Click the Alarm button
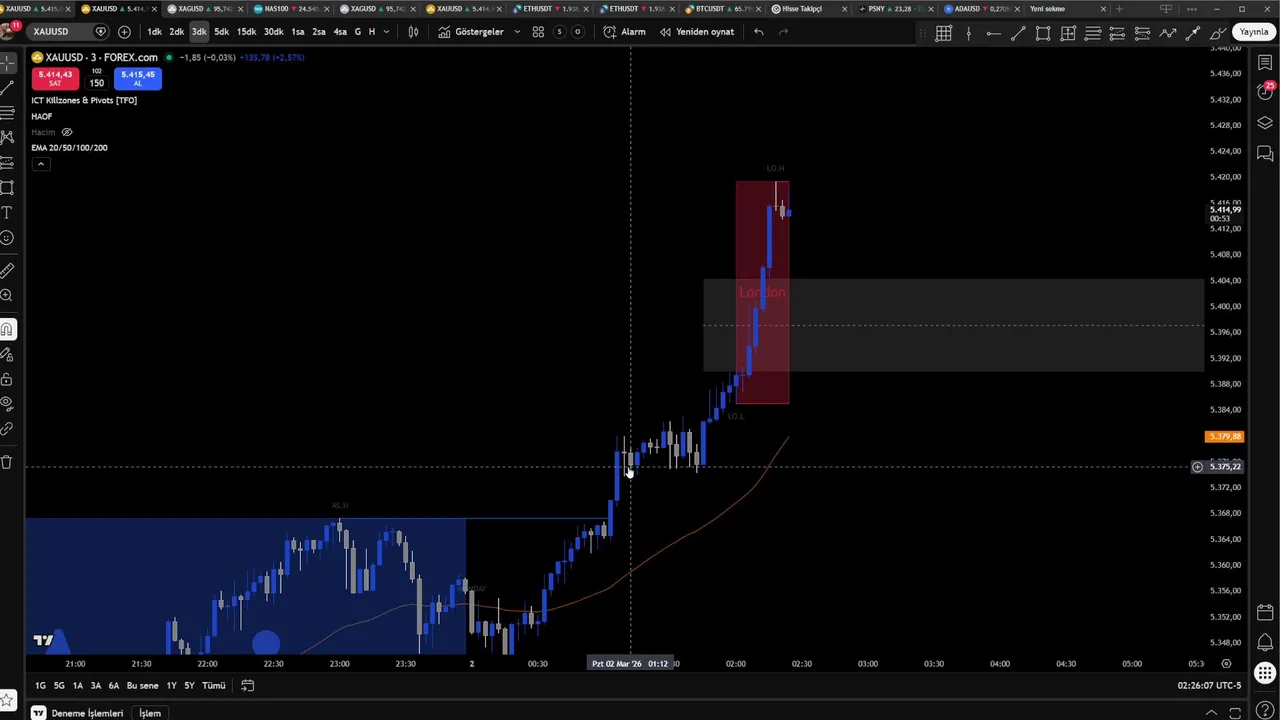The image size is (1280, 720). pos(625,32)
